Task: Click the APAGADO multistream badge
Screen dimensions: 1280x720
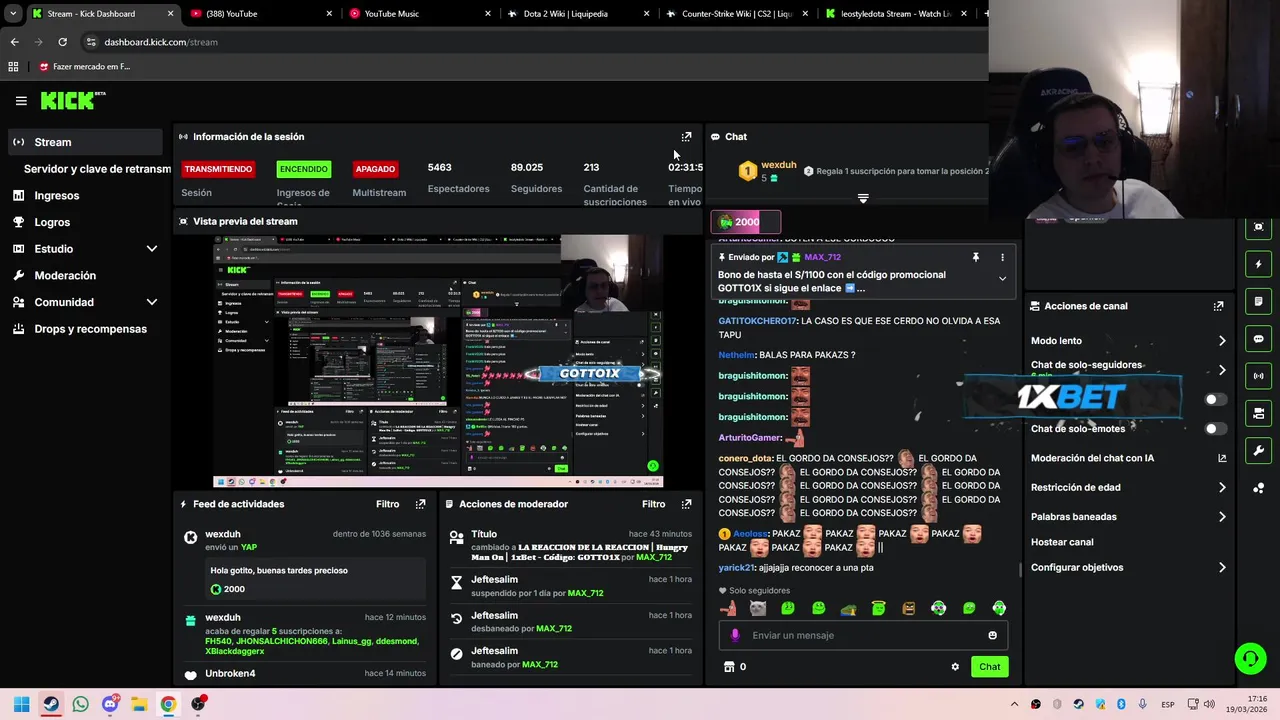Action: coord(375,169)
